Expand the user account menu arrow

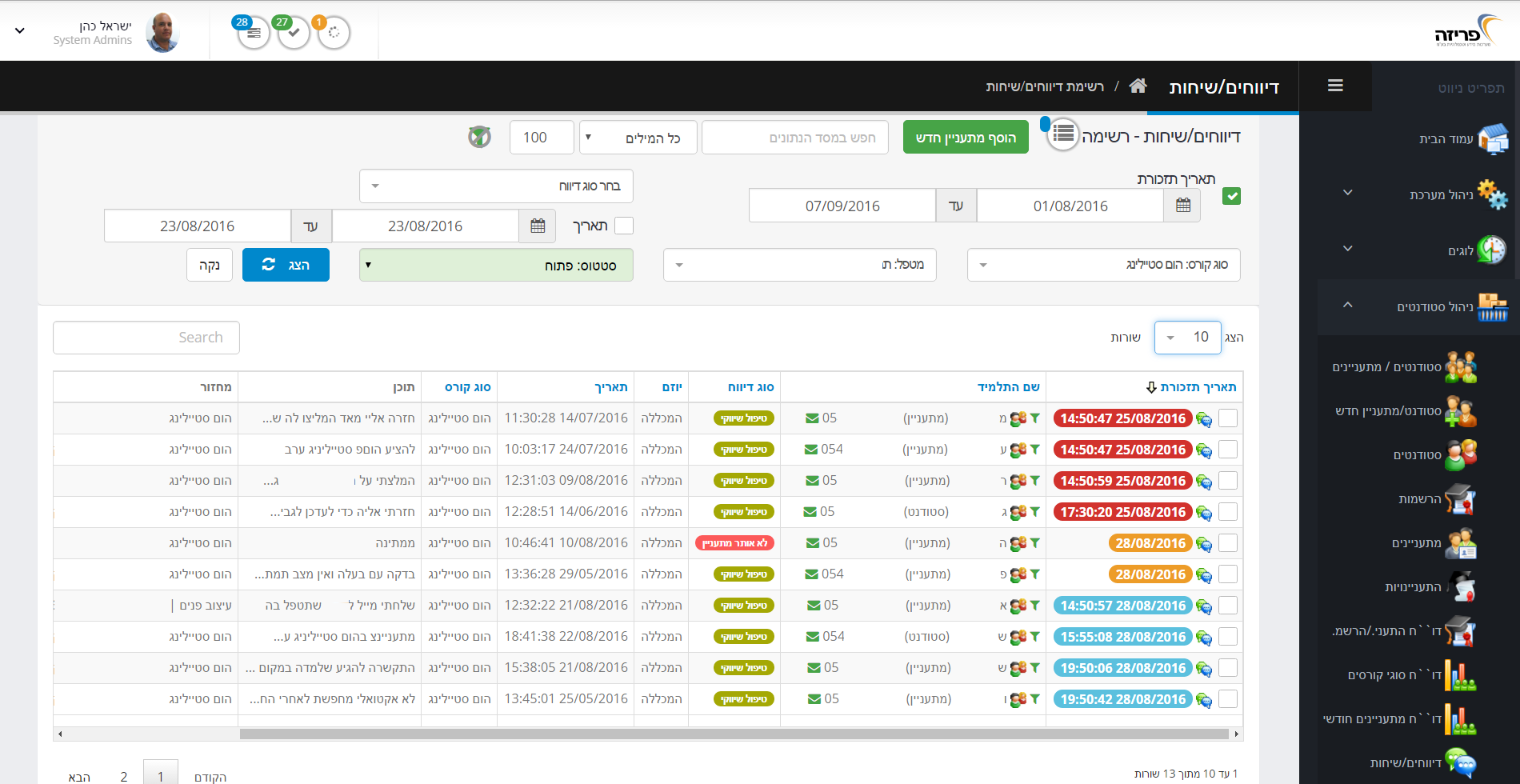coord(20,30)
